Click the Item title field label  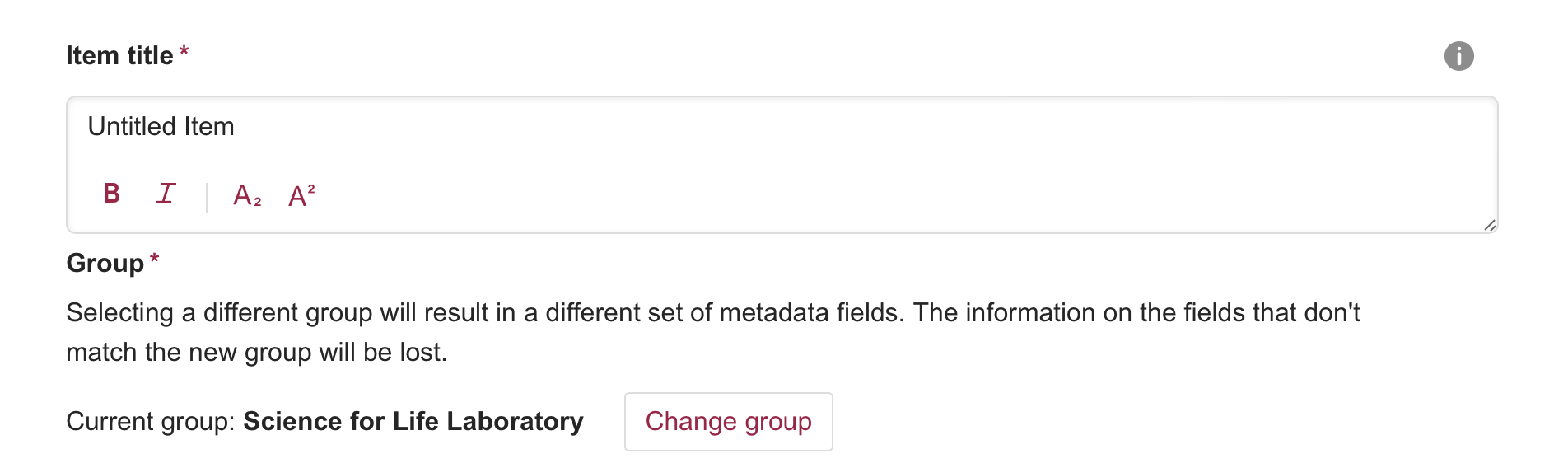pyautogui.click(x=119, y=56)
